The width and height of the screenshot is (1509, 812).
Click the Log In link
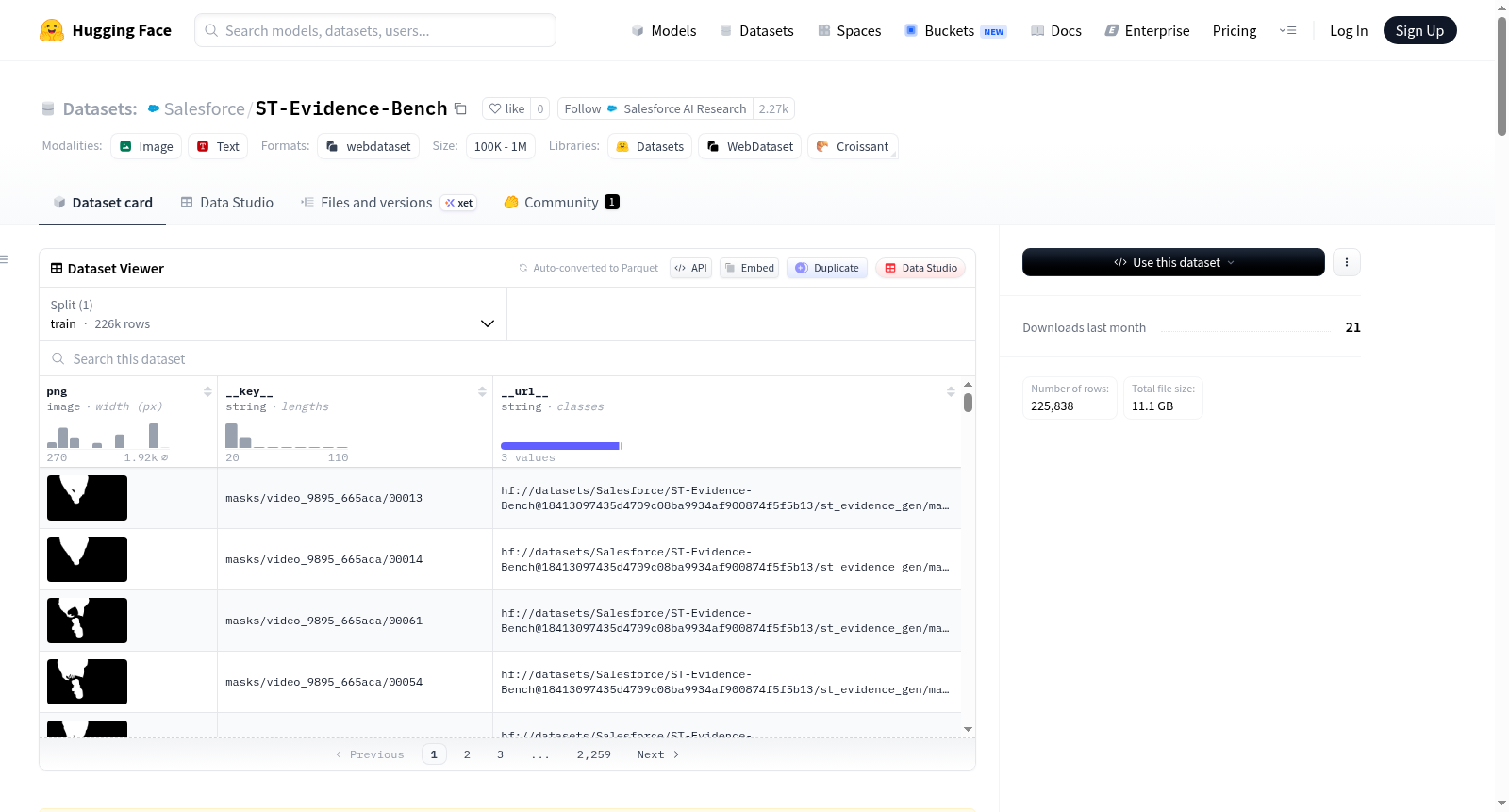tap(1349, 30)
